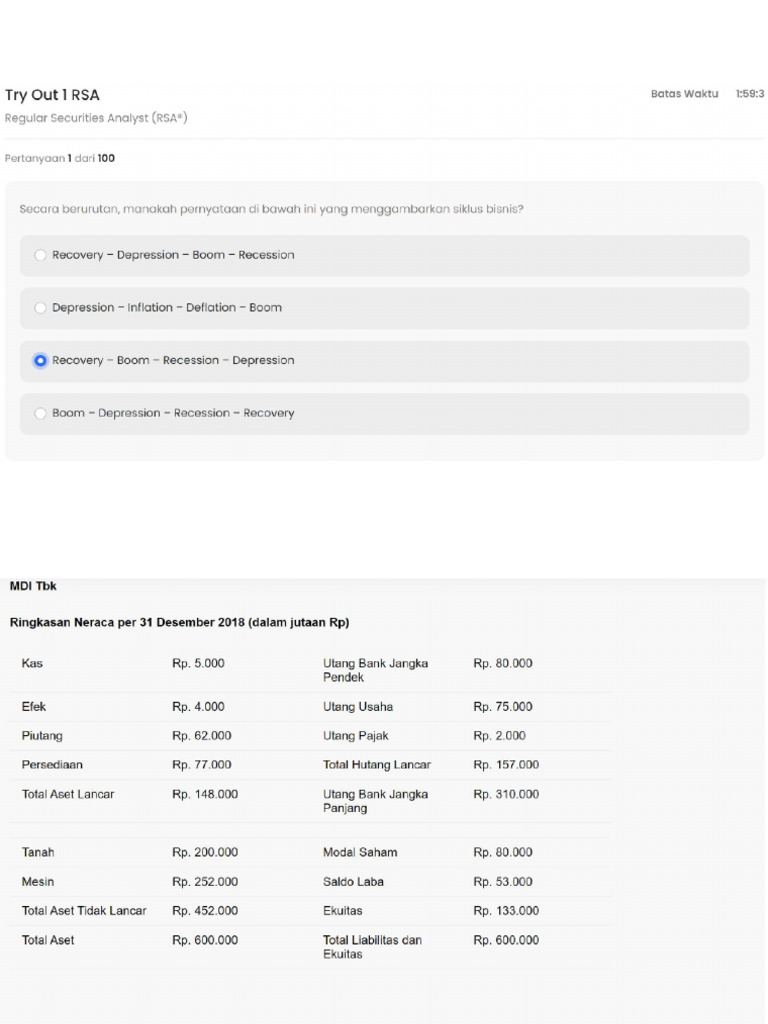This screenshot has width=768, height=1024.
Task: Click the MDI Tbk company title
Action: (x=33, y=586)
